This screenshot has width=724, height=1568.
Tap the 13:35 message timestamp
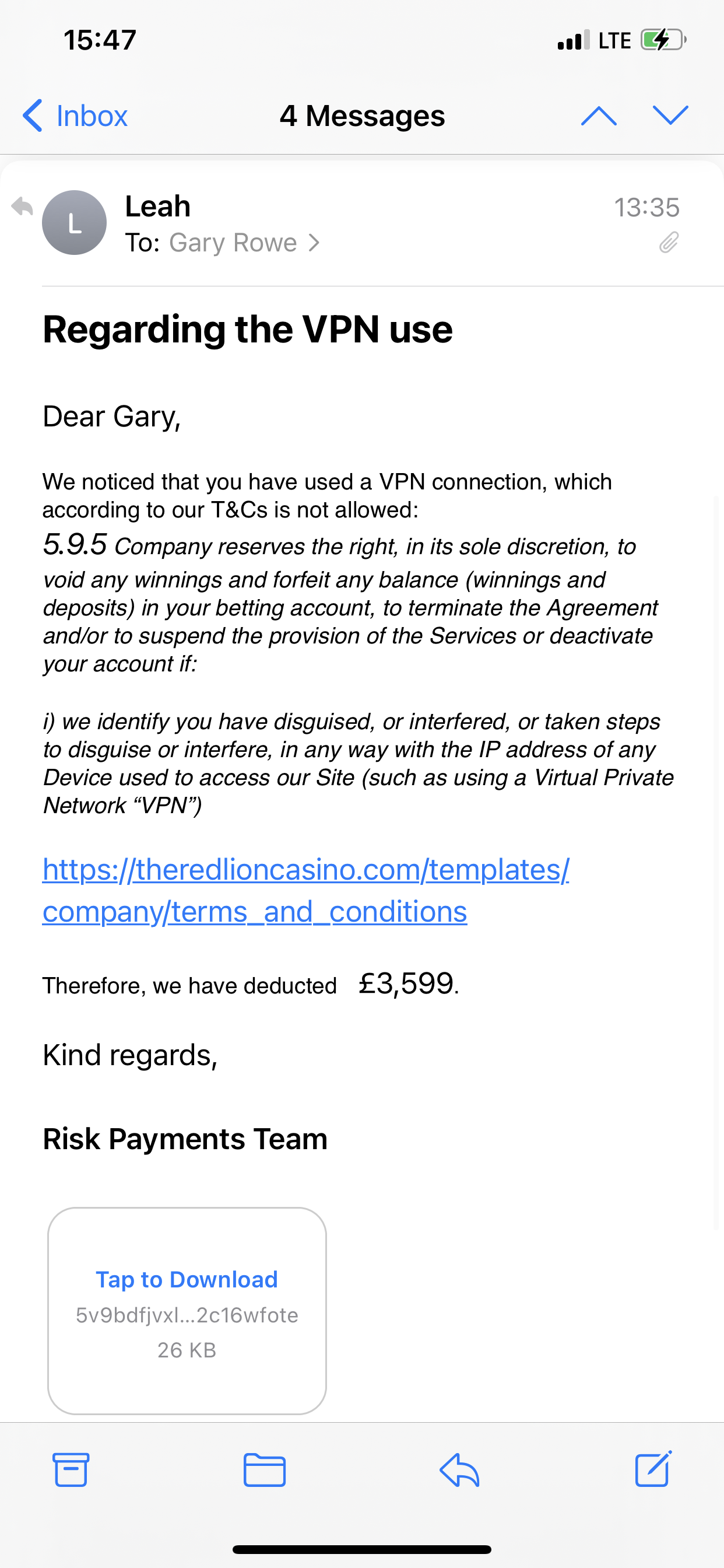point(646,208)
